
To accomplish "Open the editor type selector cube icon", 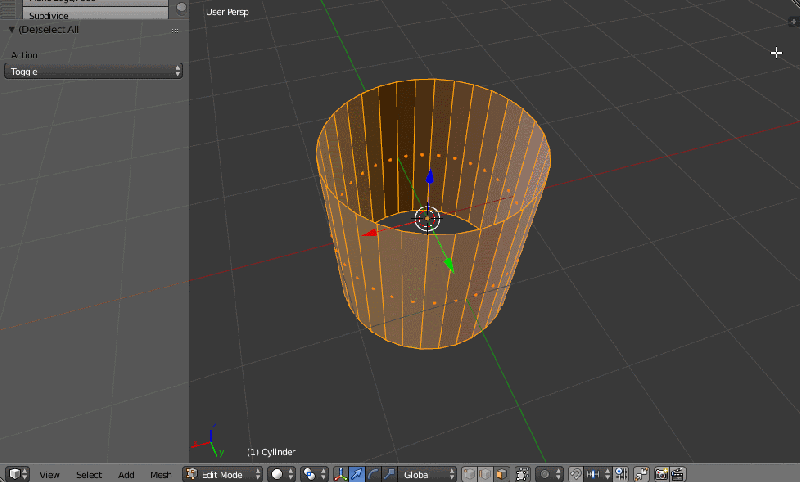I will tap(17, 474).
